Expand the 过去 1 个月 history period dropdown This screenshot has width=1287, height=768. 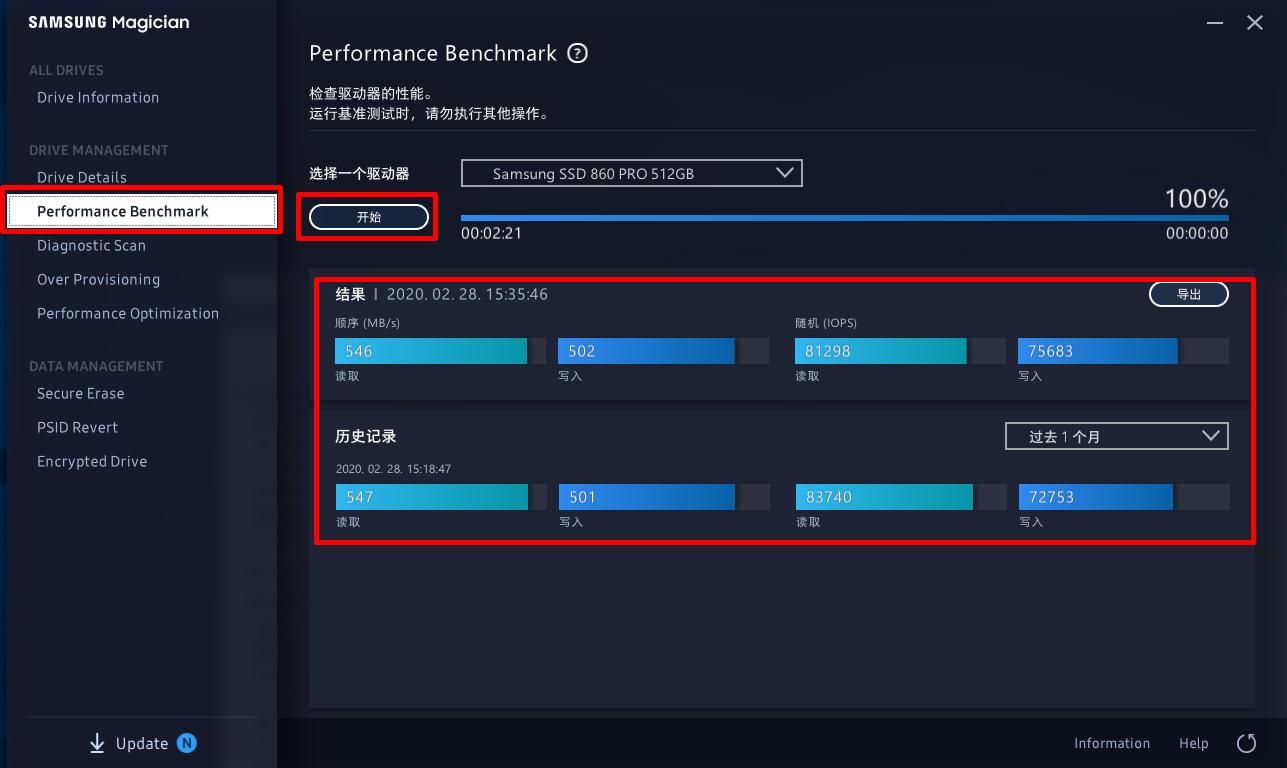(1116, 436)
